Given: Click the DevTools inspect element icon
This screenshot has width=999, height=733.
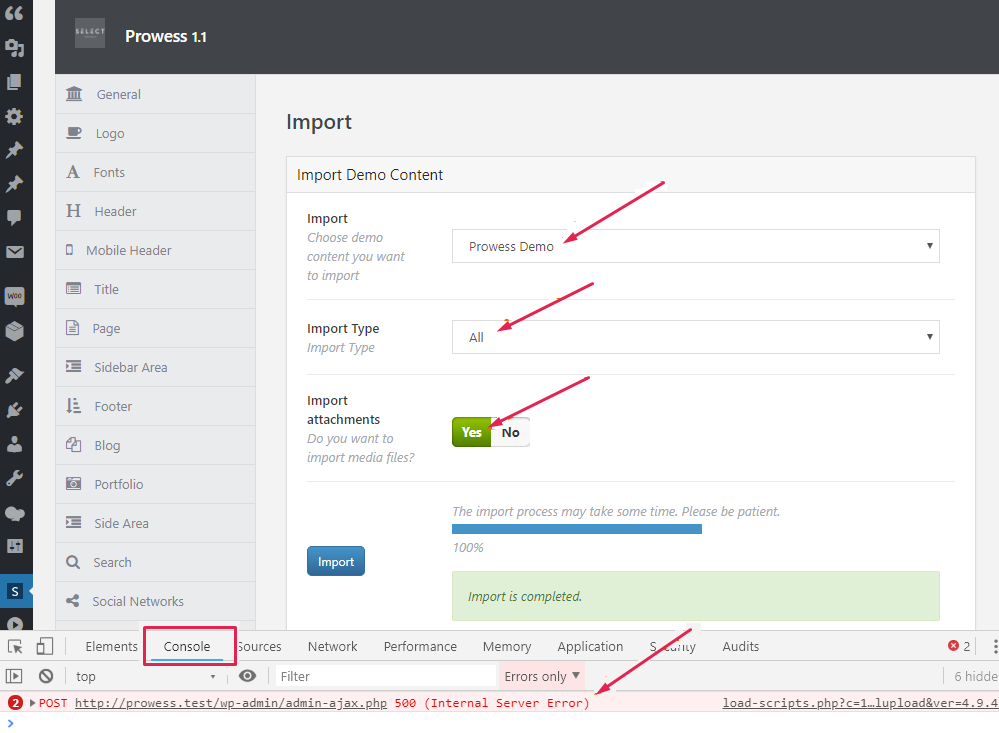Looking at the screenshot, I should [x=15, y=647].
